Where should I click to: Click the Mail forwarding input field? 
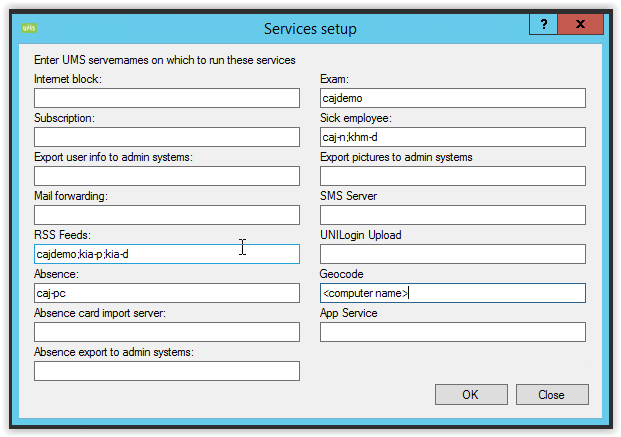pos(167,215)
